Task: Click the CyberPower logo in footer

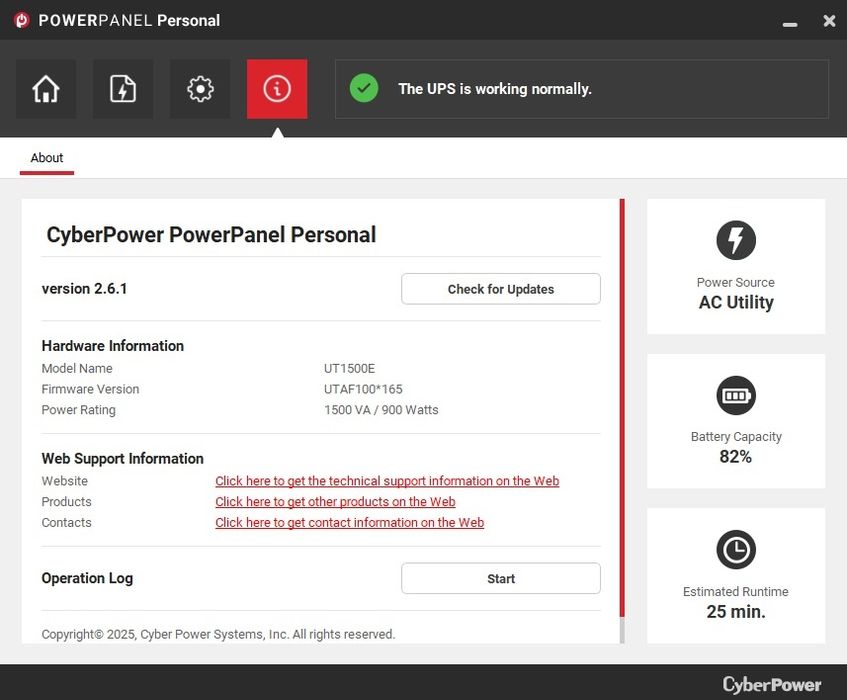Action: pyautogui.click(x=772, y=684)
